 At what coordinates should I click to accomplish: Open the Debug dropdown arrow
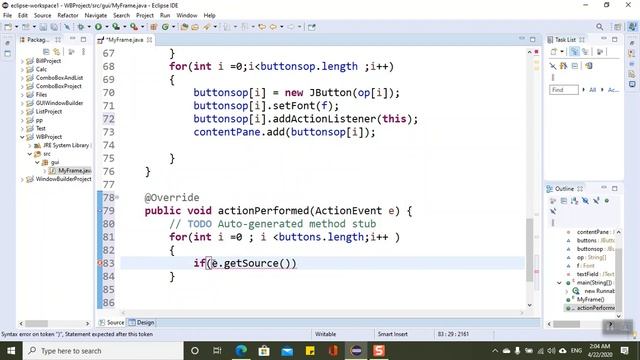click(x=89, y=27)
